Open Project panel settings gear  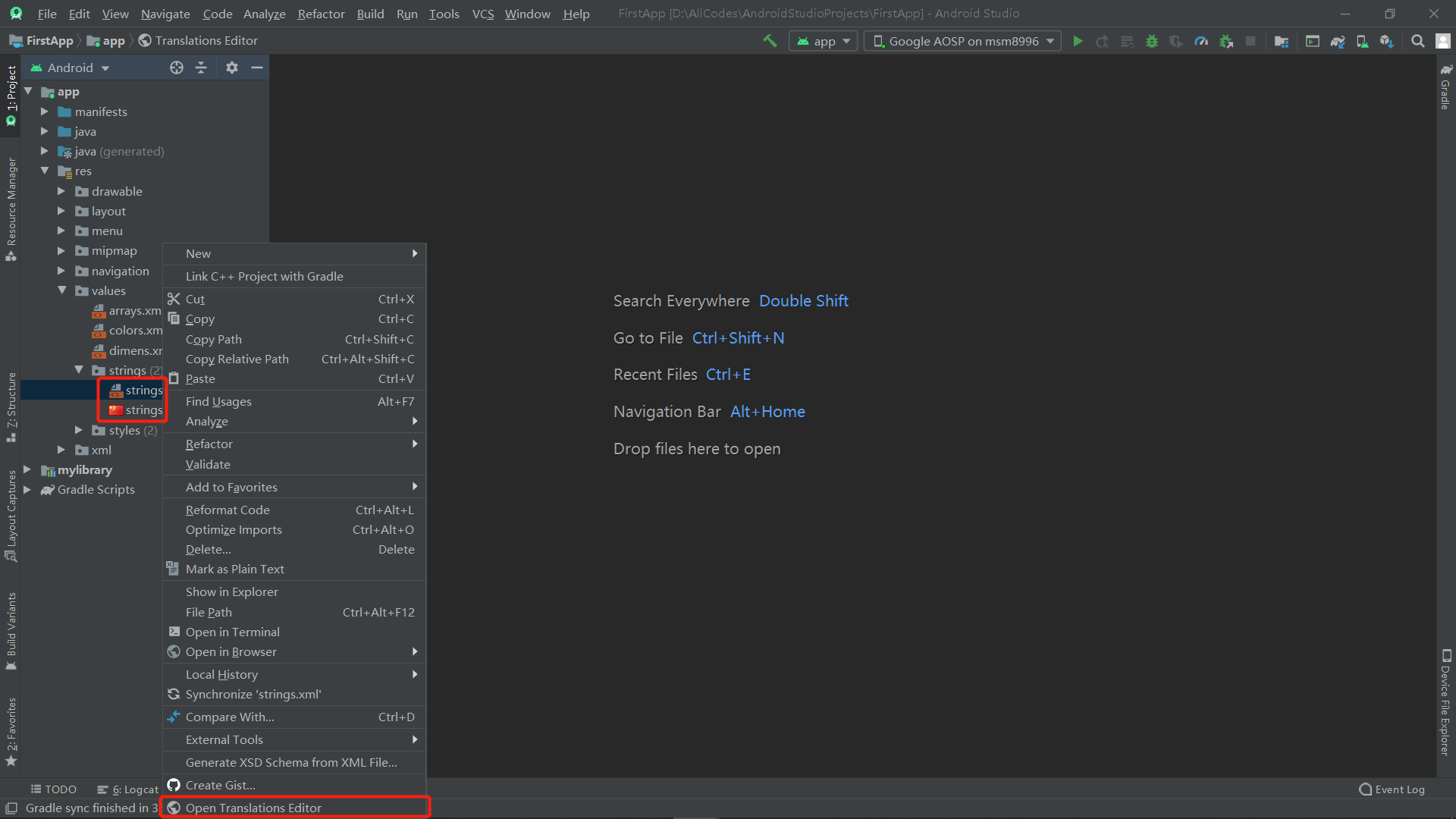pyautogui.click(x=232, y=67)
